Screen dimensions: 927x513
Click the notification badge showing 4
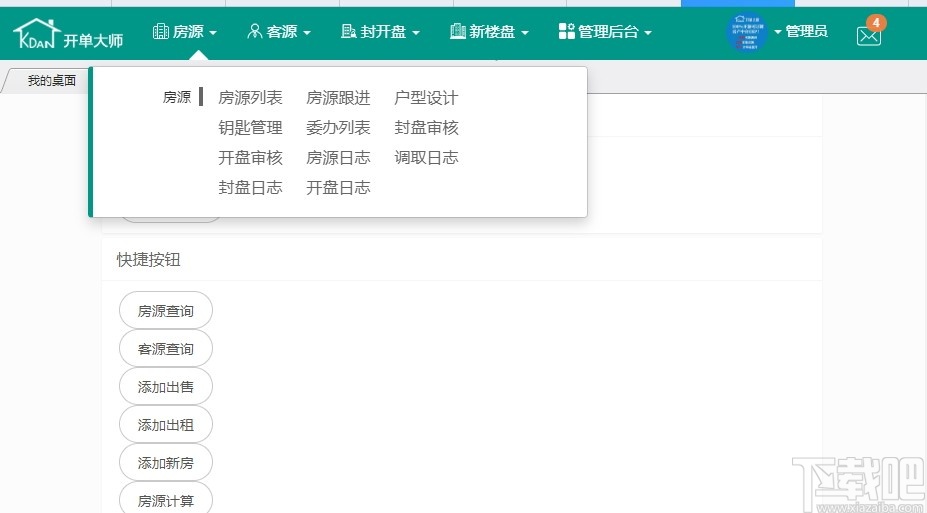click(876, 23)
